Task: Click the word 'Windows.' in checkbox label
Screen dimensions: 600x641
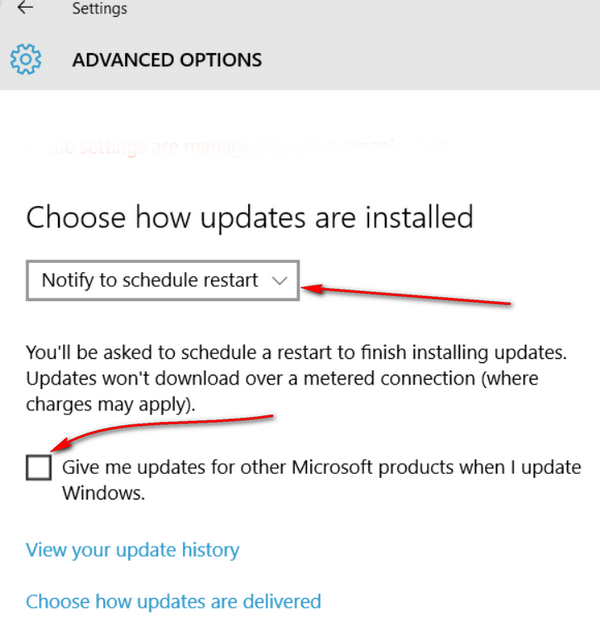Action: [x=103, y=493]
